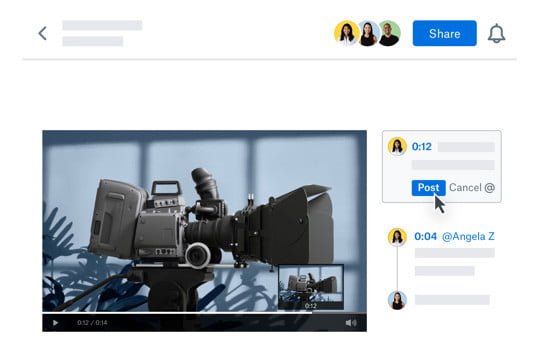The height and width of the screenshot is (361, 542).
Task: Open the @Angela Z mention
Action: coord(468,237)
